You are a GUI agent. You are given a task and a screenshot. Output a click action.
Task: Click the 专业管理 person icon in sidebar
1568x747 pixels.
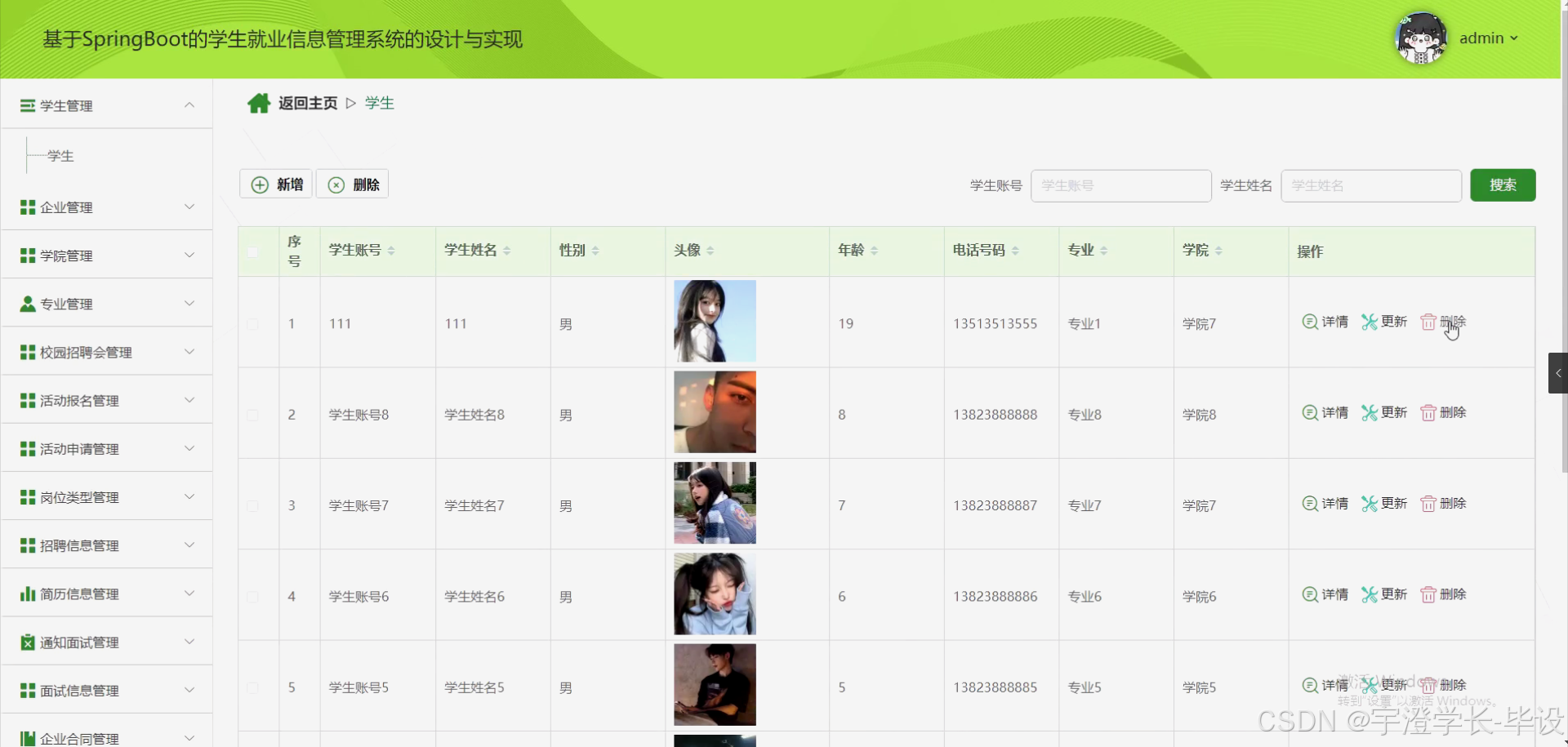pos(27,303)
